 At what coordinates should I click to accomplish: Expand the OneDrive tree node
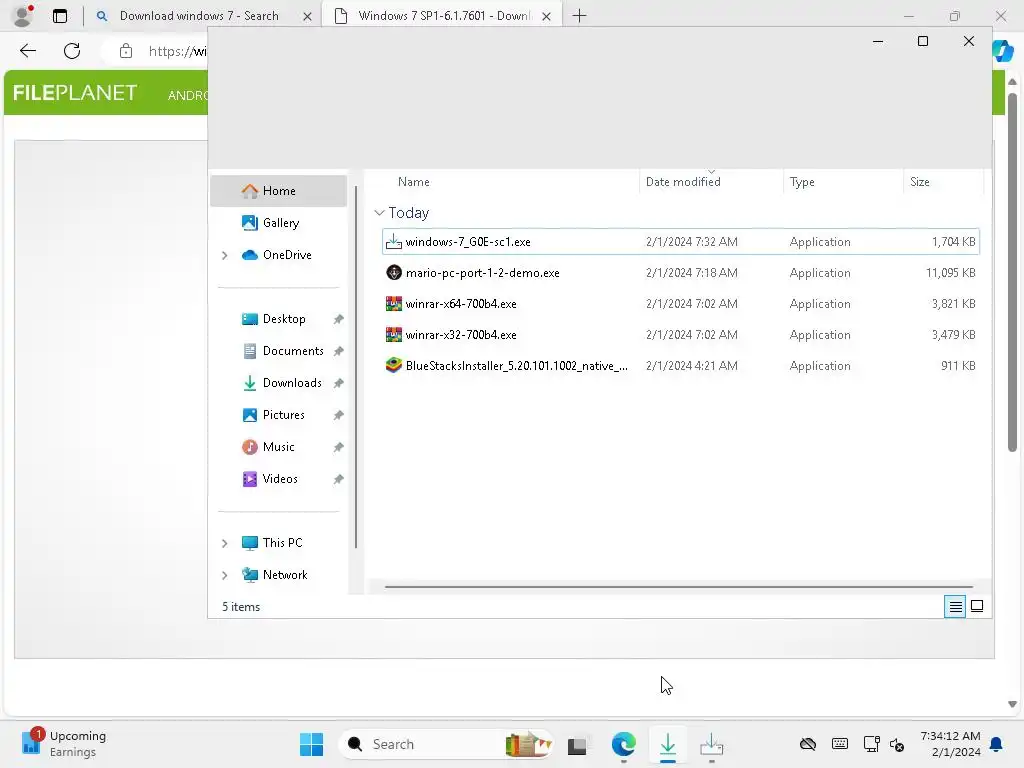point(225,255)
